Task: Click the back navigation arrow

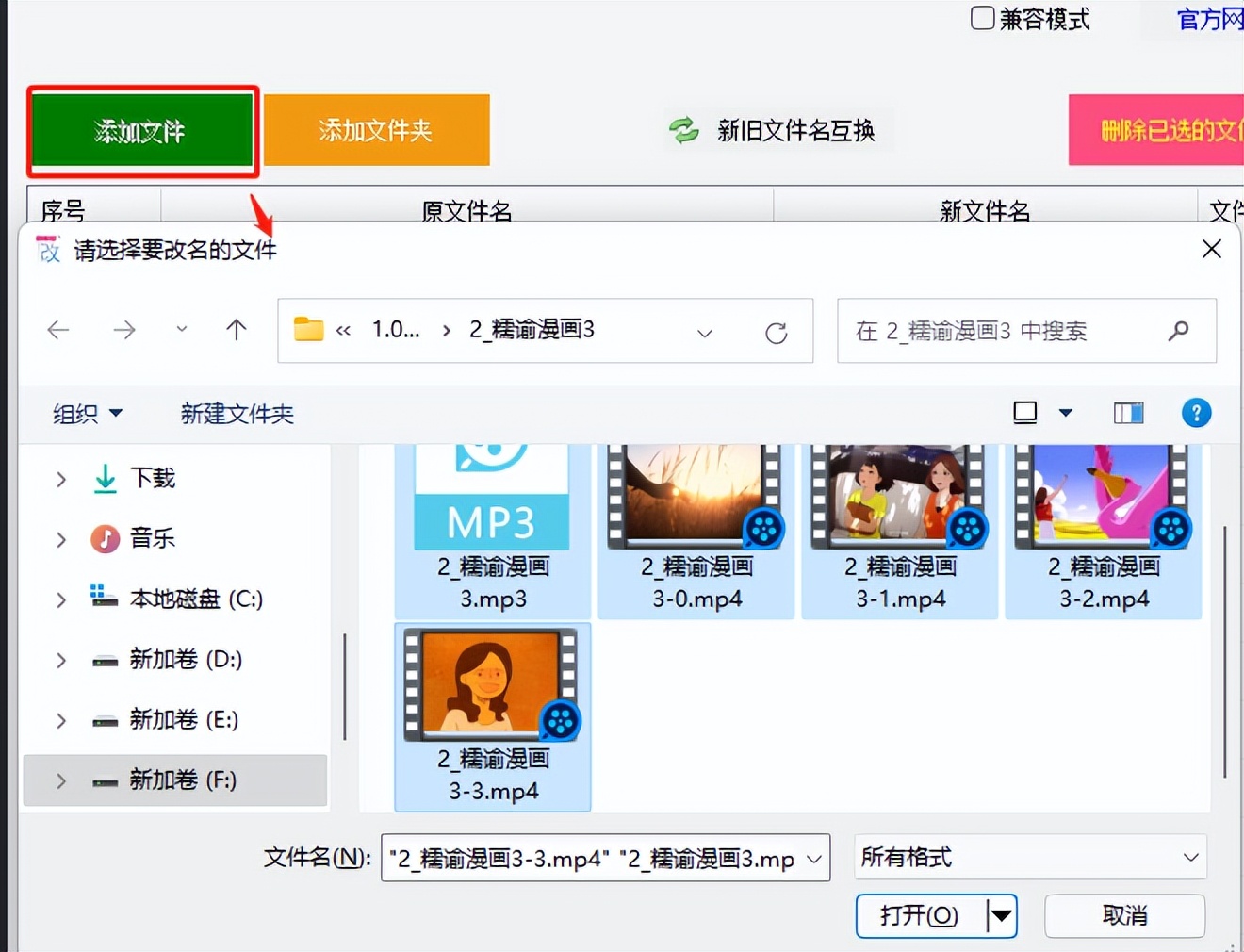Action: [x=58, y=330]
